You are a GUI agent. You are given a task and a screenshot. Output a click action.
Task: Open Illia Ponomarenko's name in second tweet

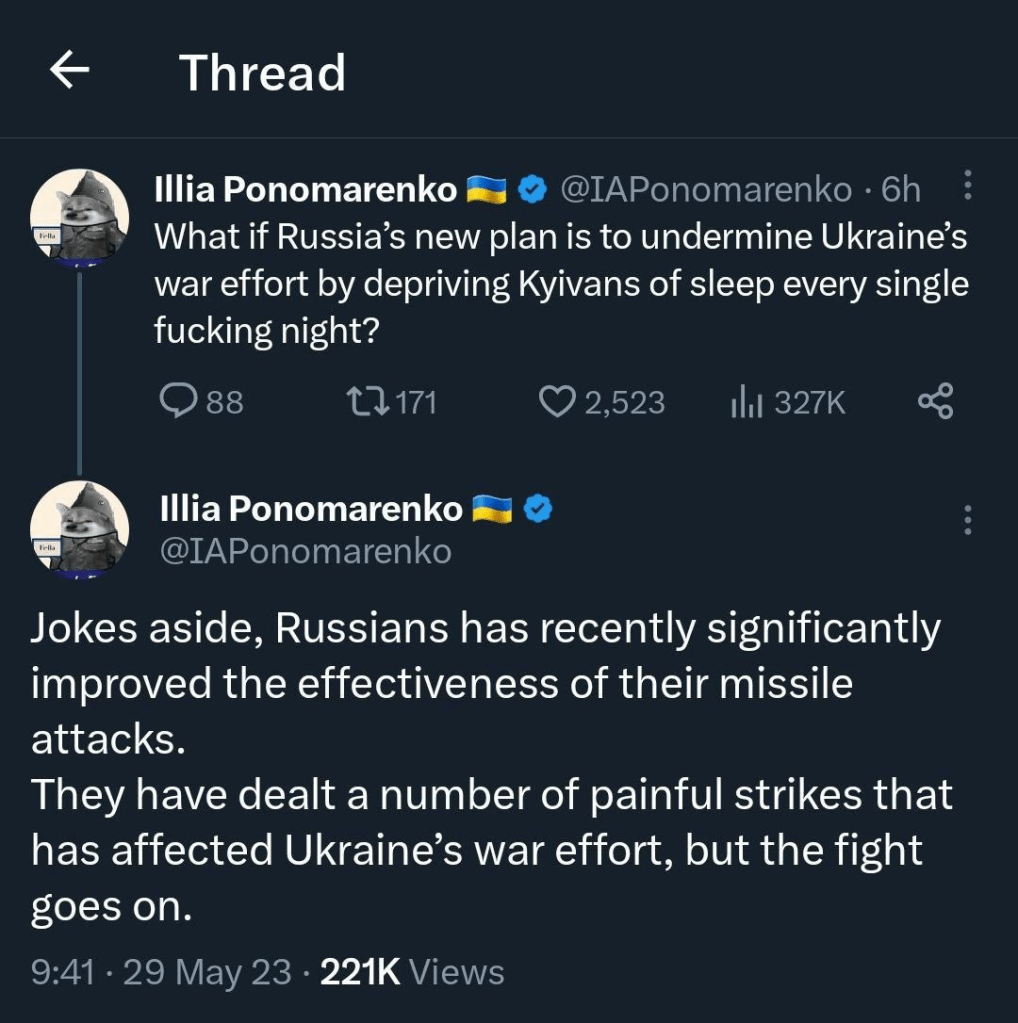coord(311,509)
